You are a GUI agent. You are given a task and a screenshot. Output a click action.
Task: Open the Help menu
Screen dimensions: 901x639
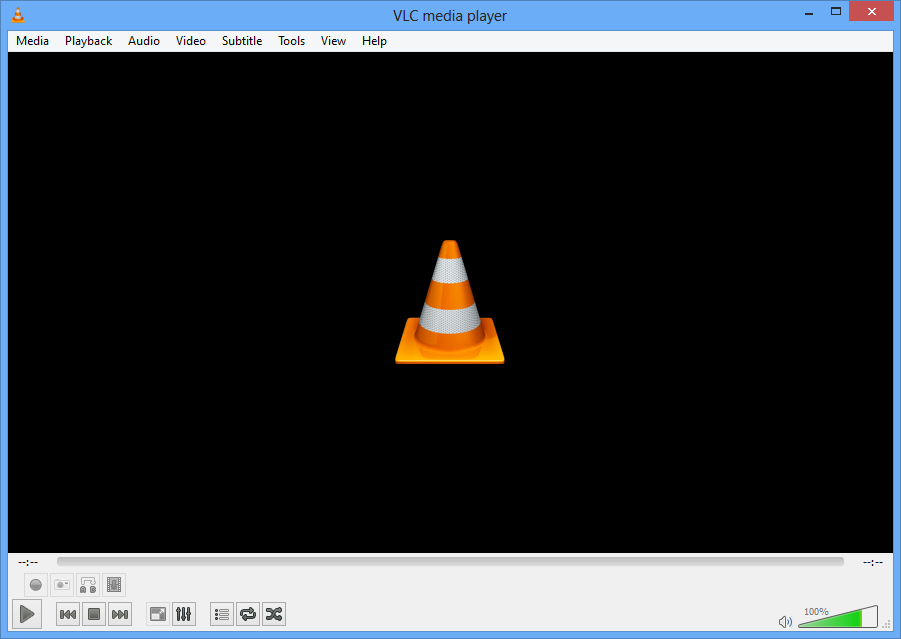coord(374,41)
